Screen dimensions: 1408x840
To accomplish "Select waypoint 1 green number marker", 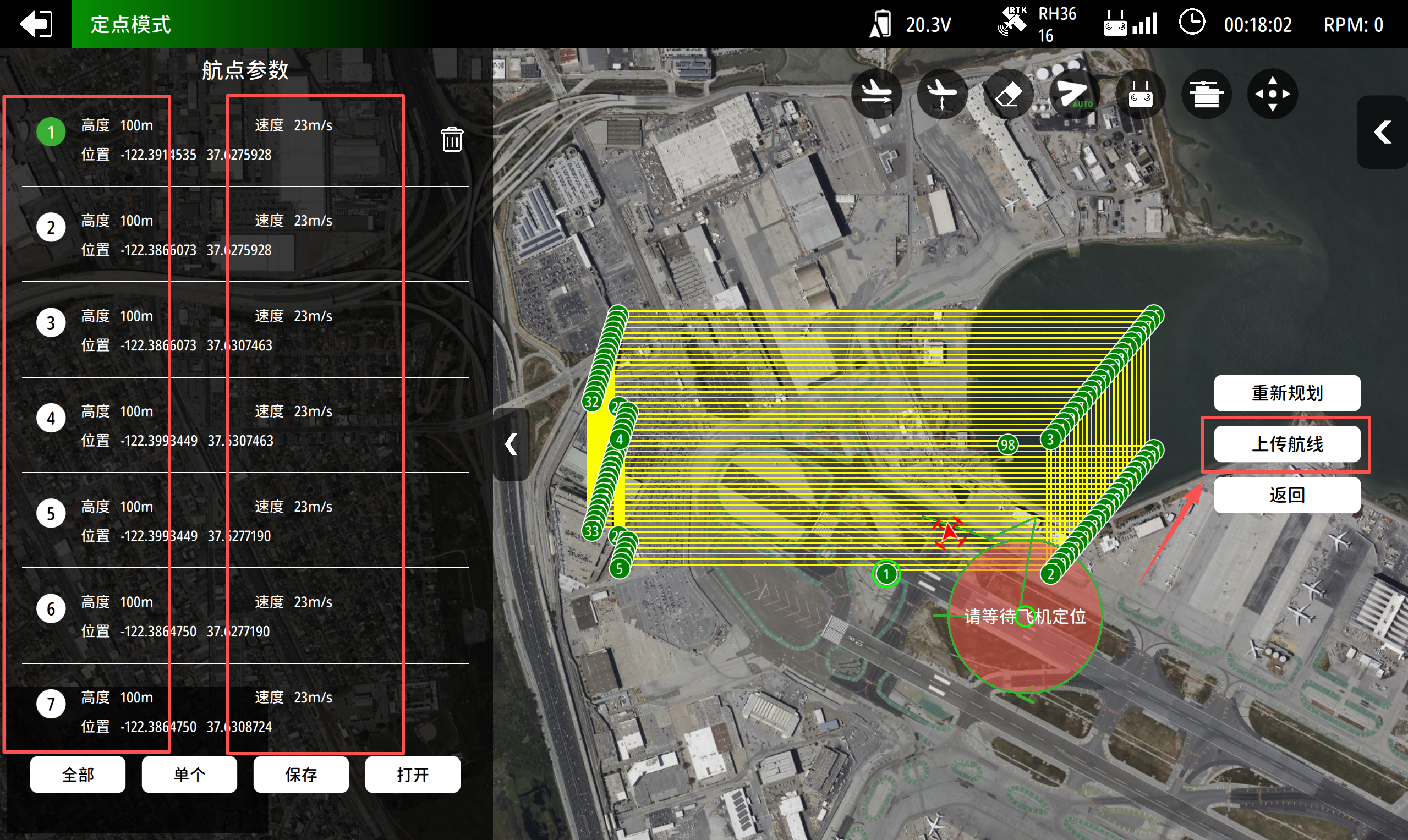I will coord(51,132).
